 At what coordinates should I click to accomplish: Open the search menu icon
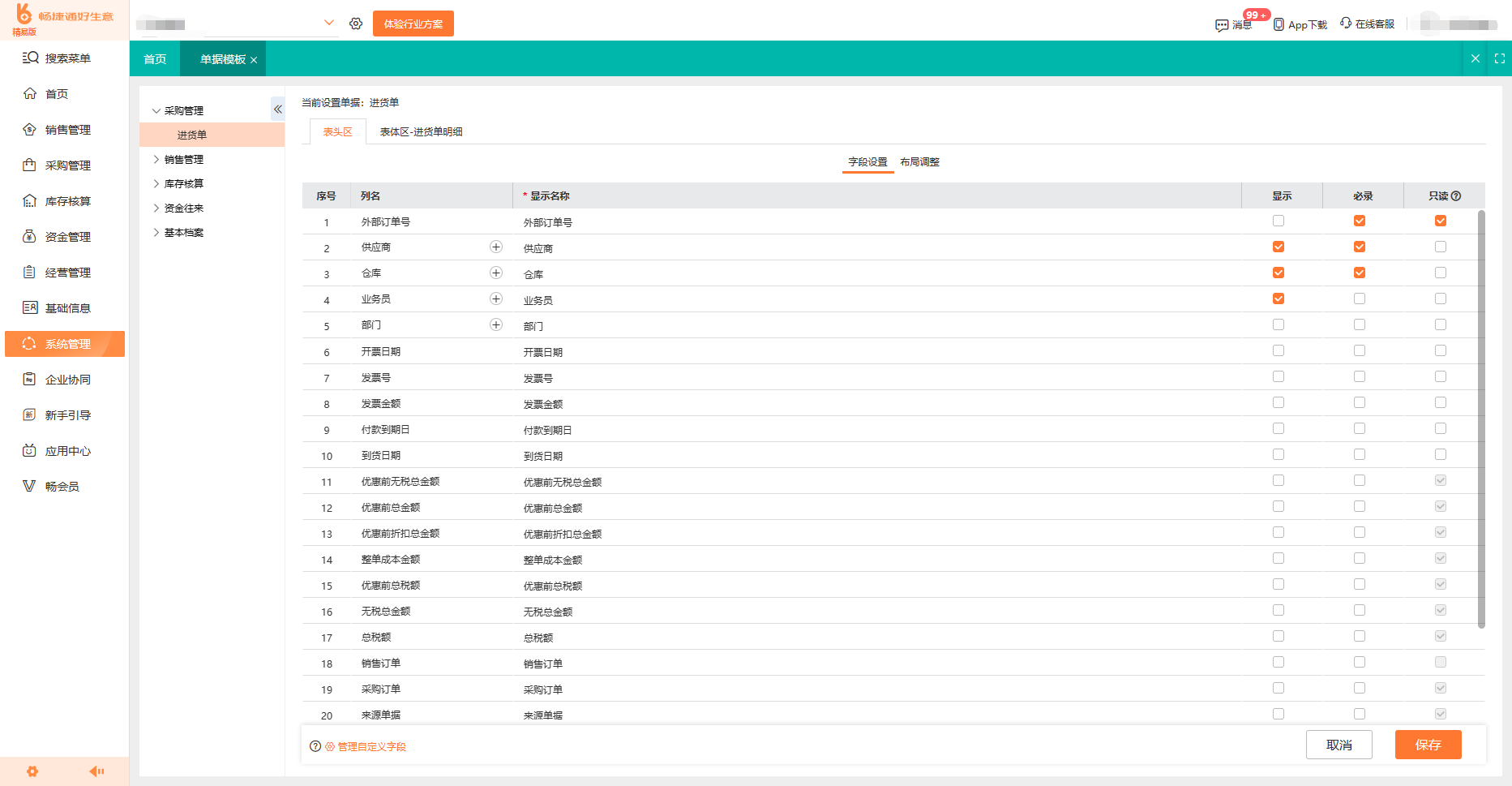(30, 58)
